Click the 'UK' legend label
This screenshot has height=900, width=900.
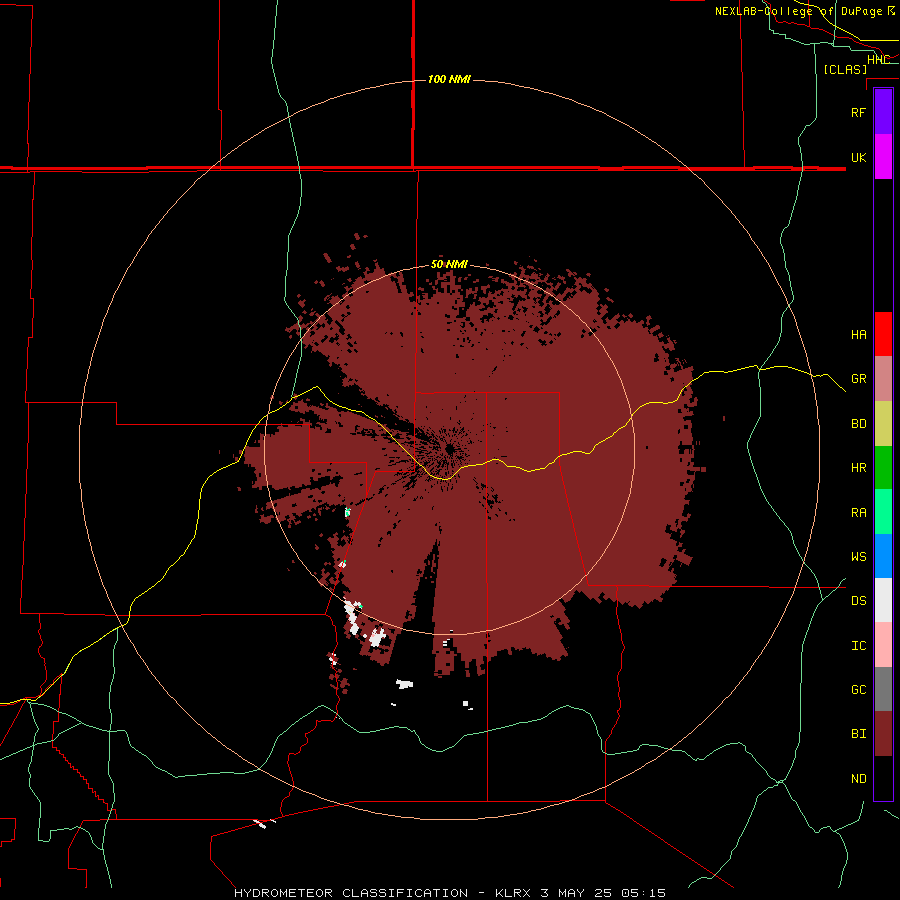click(859, 158)
